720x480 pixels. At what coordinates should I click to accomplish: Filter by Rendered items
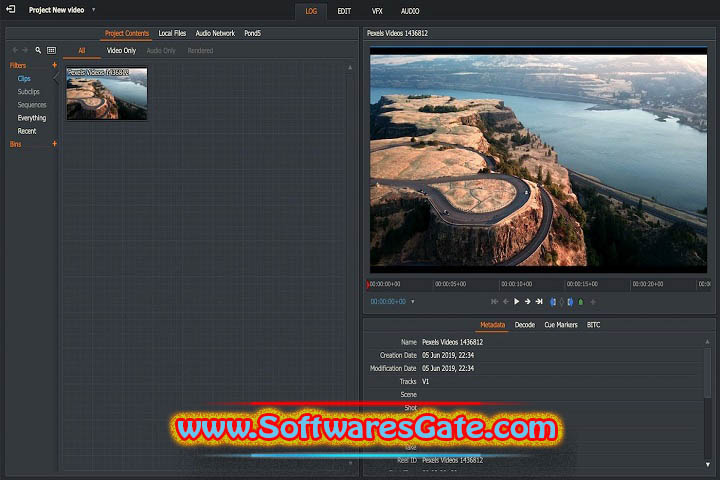(x=200, y=51)
